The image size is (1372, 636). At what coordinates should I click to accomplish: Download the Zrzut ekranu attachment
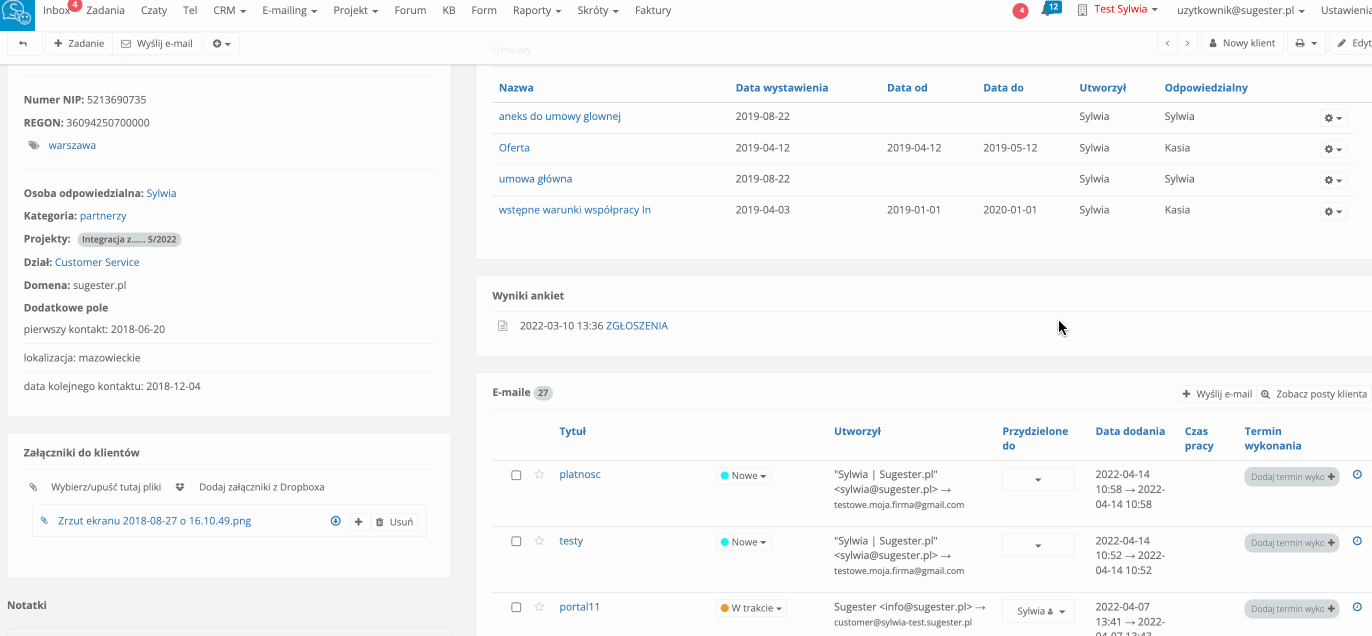336,521
